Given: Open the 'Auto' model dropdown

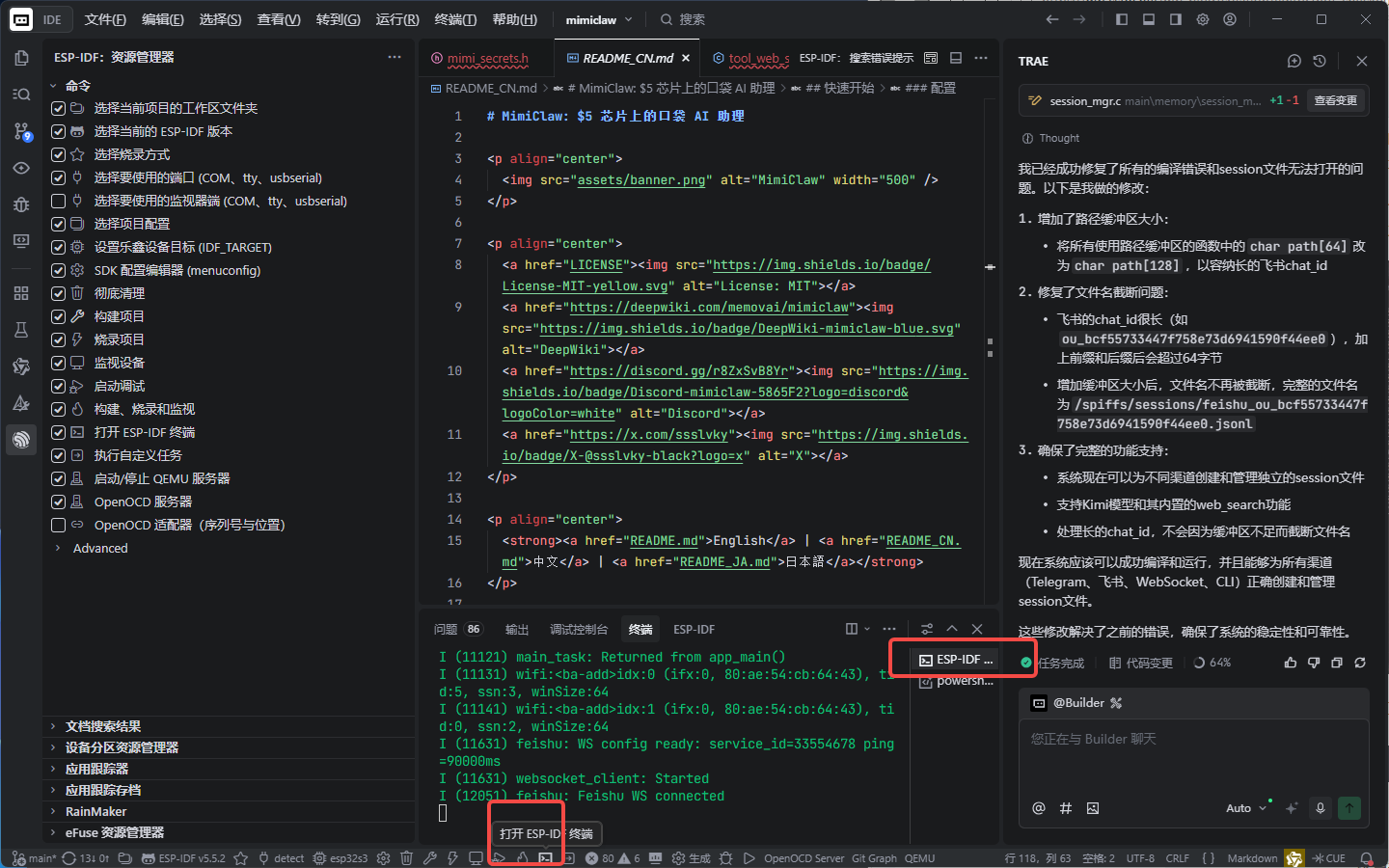Looking at the screenshot, I should (x=1245, y=808).
